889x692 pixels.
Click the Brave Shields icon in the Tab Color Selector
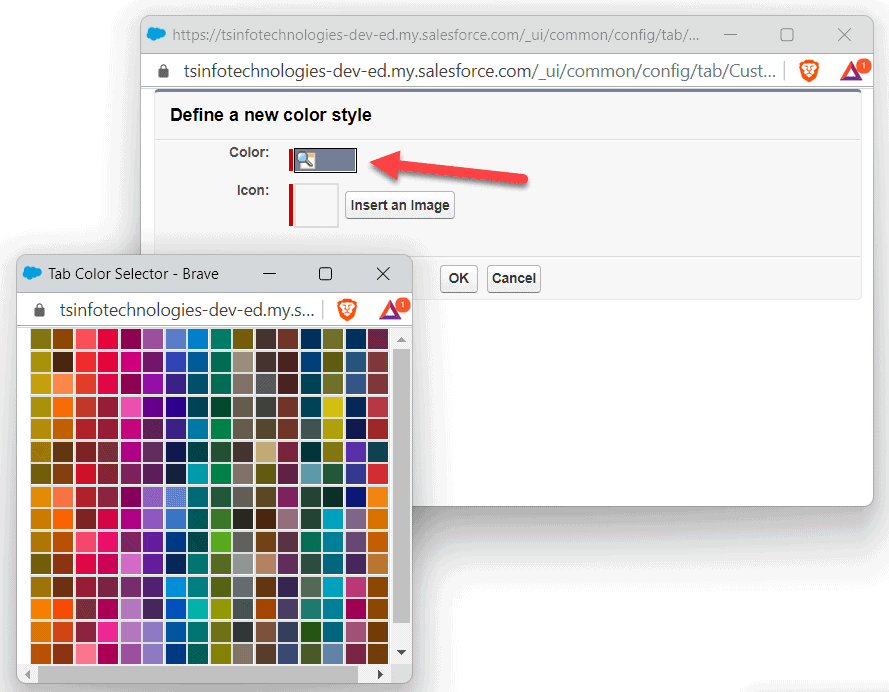tap(347, 309)
